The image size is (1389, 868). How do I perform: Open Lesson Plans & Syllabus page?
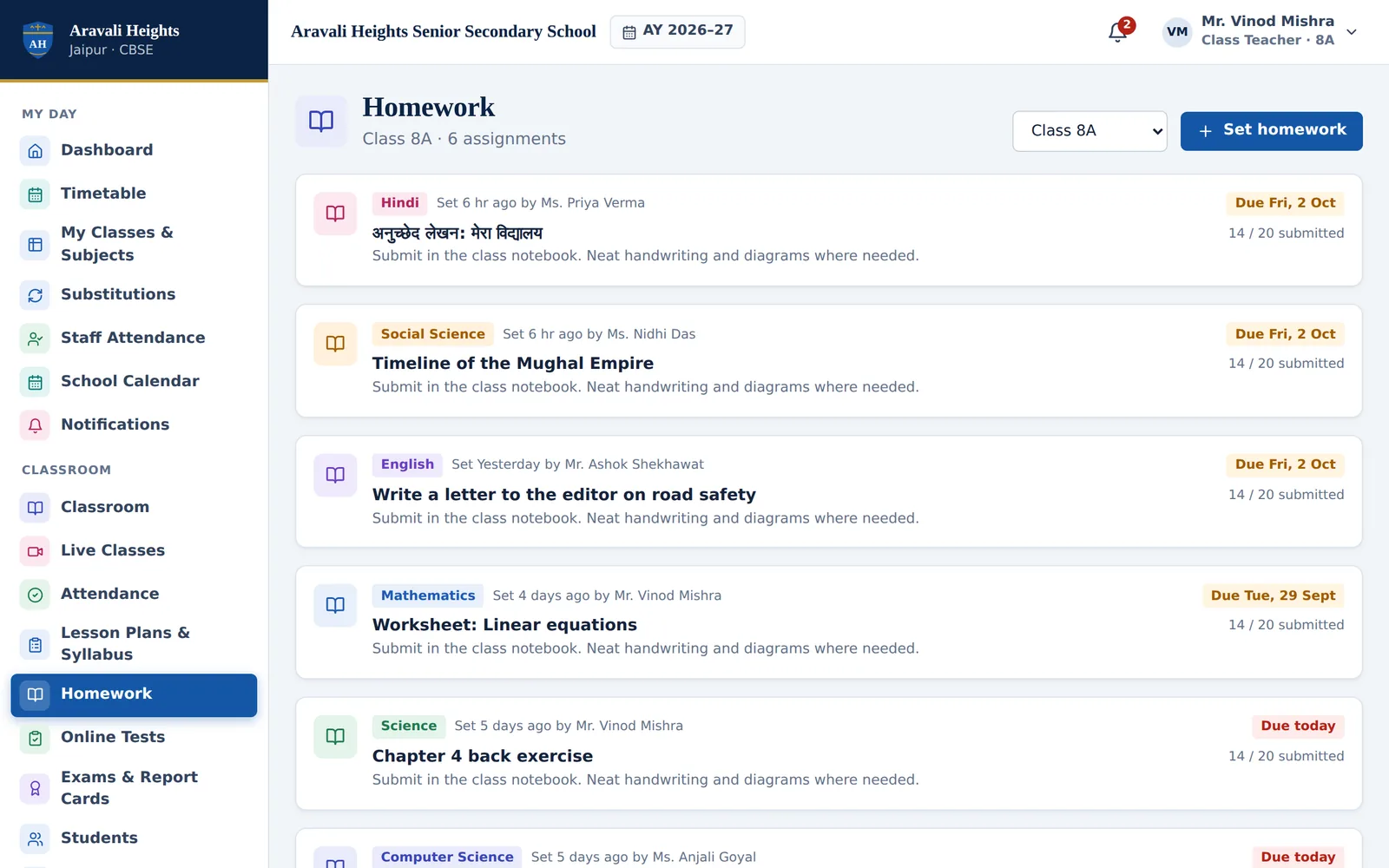[x=134, y=644]
